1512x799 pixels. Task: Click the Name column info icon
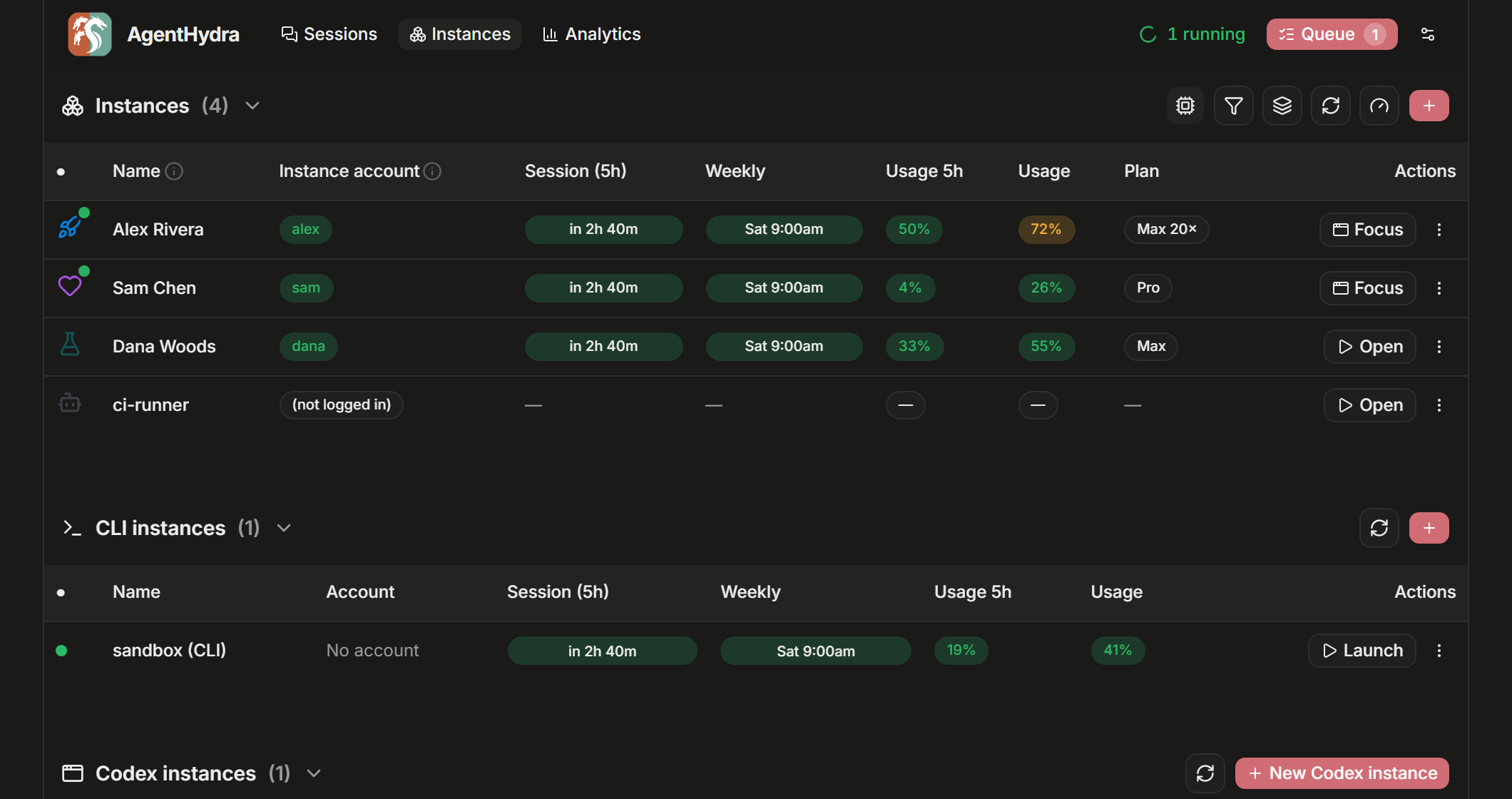(x=174, y=171)
